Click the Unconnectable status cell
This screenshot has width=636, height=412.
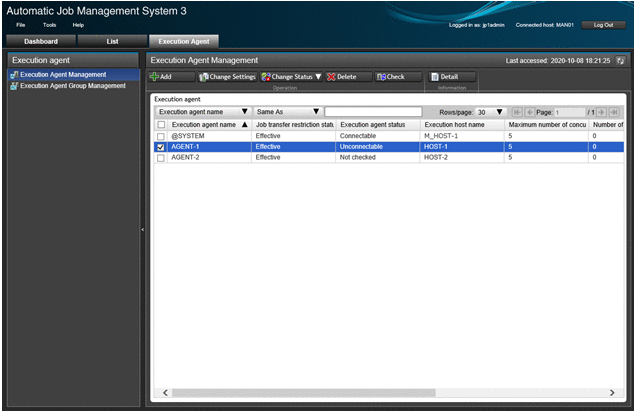378,147
